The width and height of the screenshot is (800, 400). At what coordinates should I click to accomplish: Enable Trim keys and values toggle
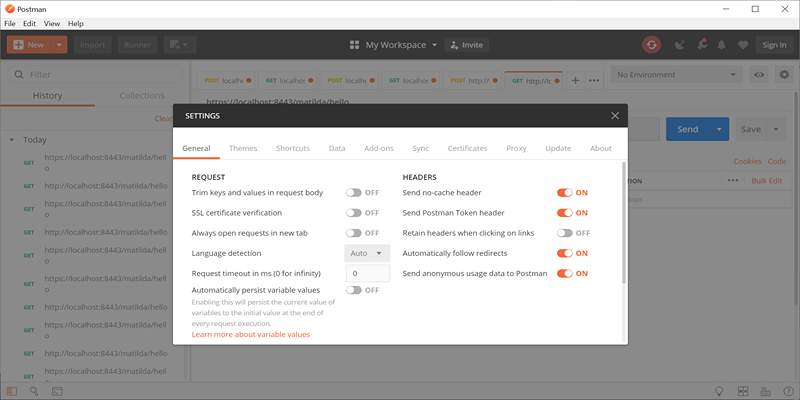[354, 192]
